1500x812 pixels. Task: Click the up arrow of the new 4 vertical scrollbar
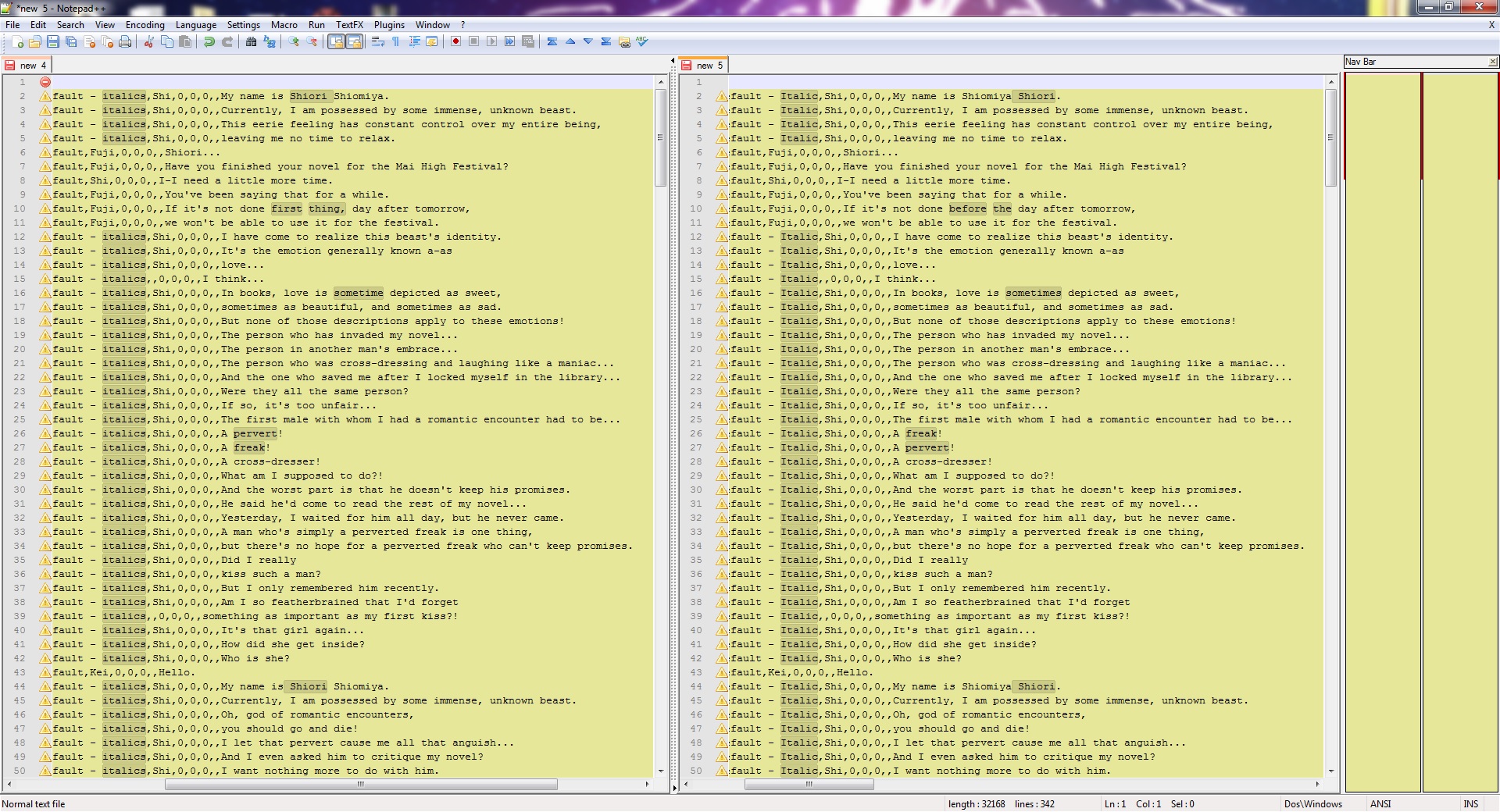(661, 82)
